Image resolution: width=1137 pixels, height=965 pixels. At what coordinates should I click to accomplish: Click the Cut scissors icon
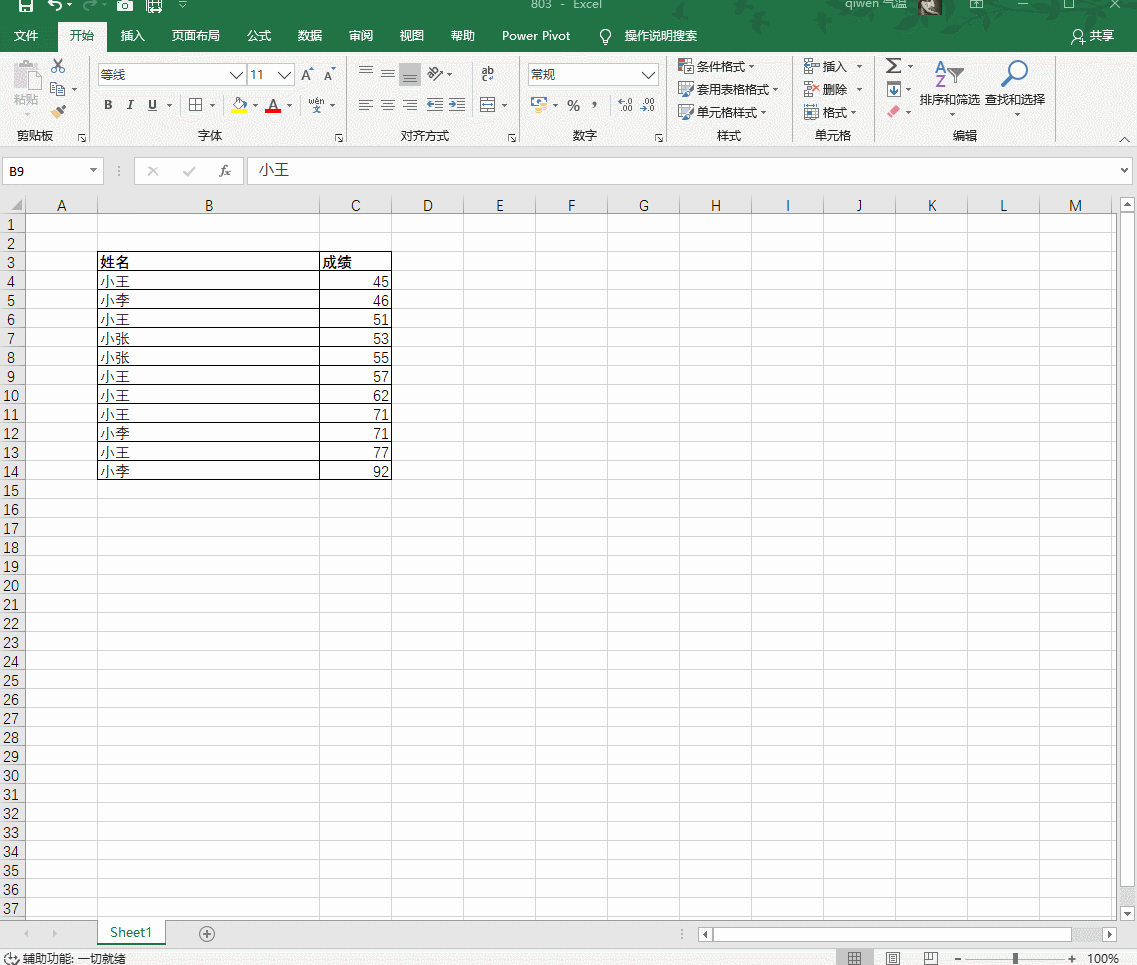point(58,67)
